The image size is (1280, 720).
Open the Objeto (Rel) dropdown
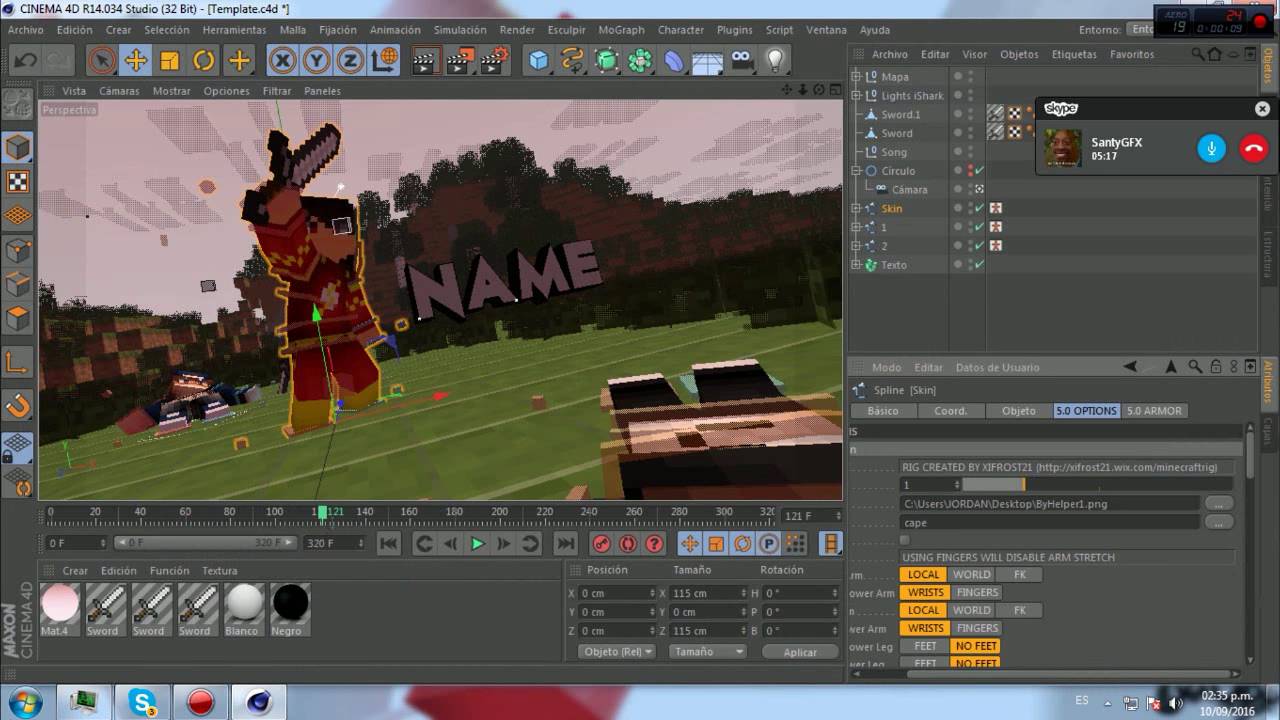point(616,651)
